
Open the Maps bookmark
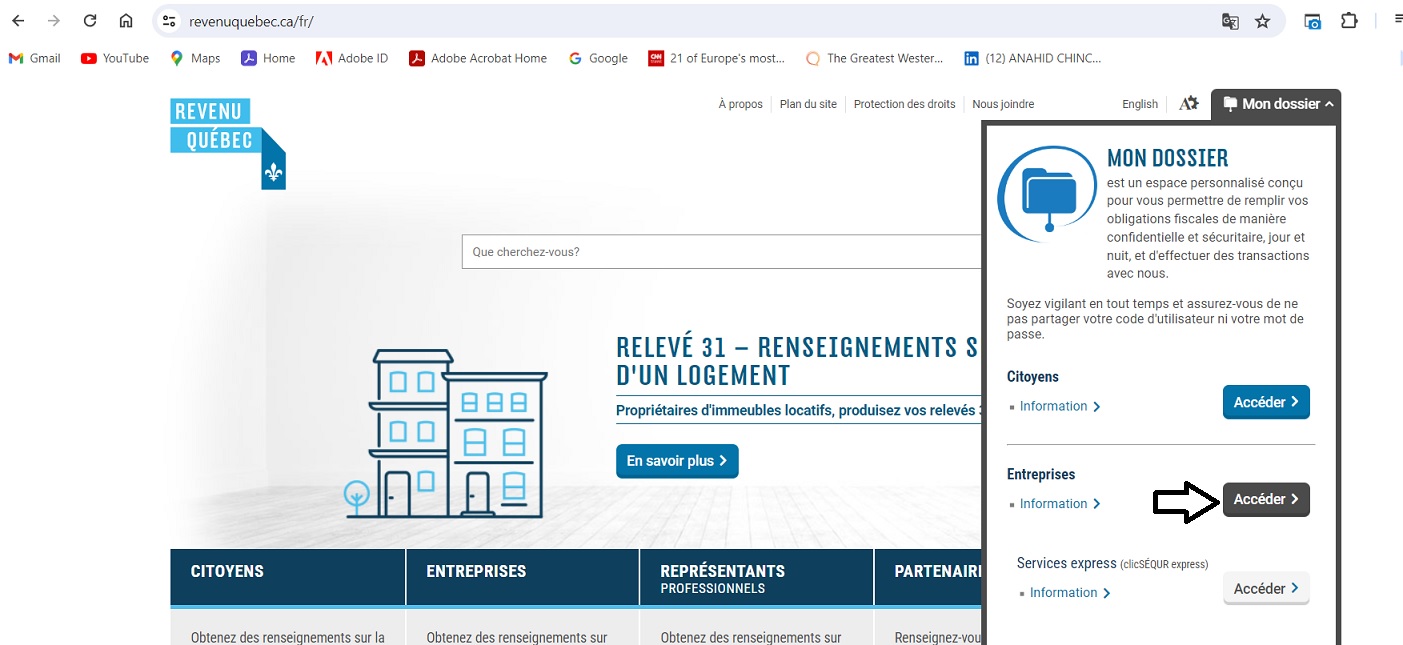click(x=195, y=58)
